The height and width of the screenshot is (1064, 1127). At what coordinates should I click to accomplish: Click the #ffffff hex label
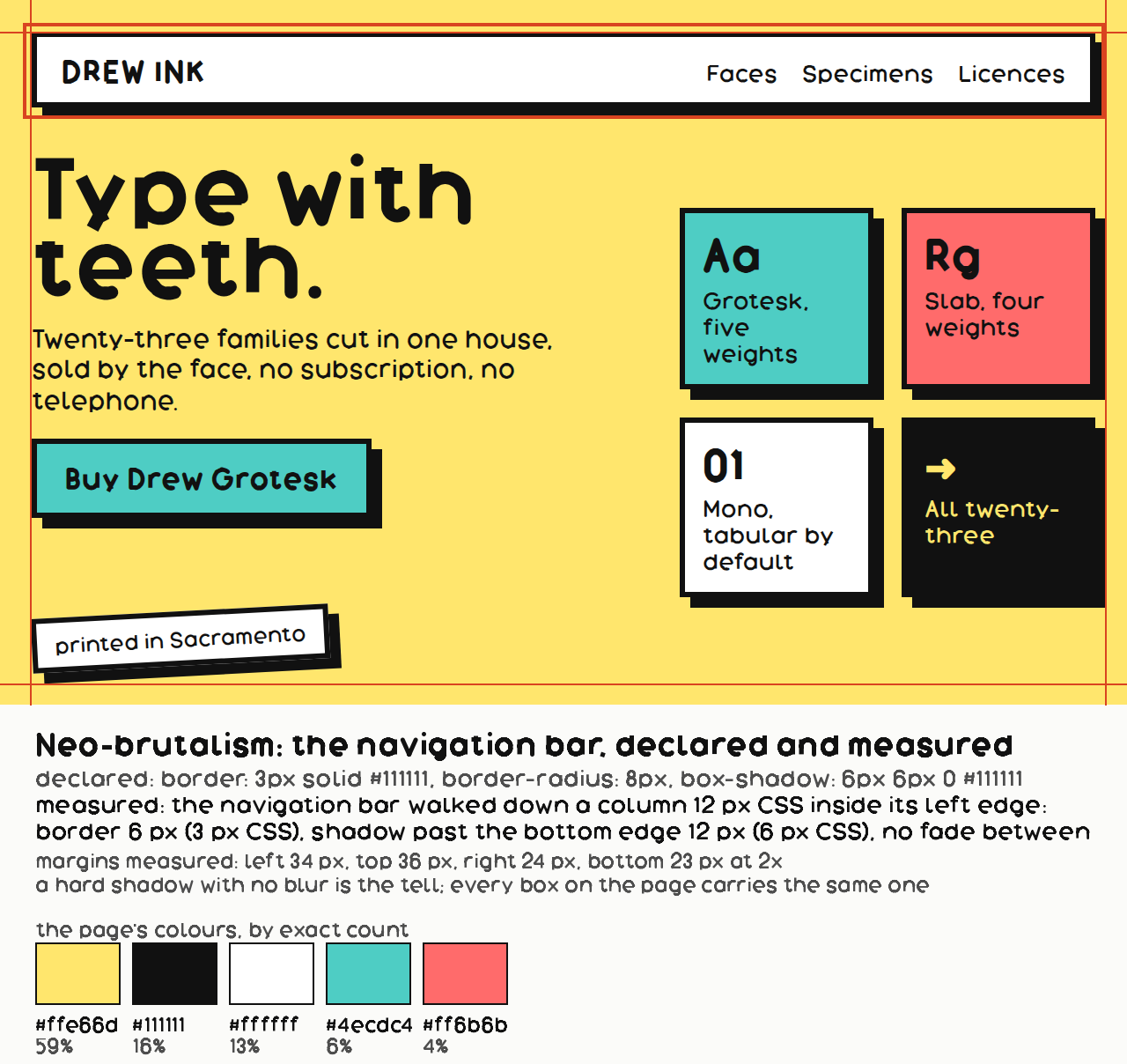click(x=263, y=1025)
